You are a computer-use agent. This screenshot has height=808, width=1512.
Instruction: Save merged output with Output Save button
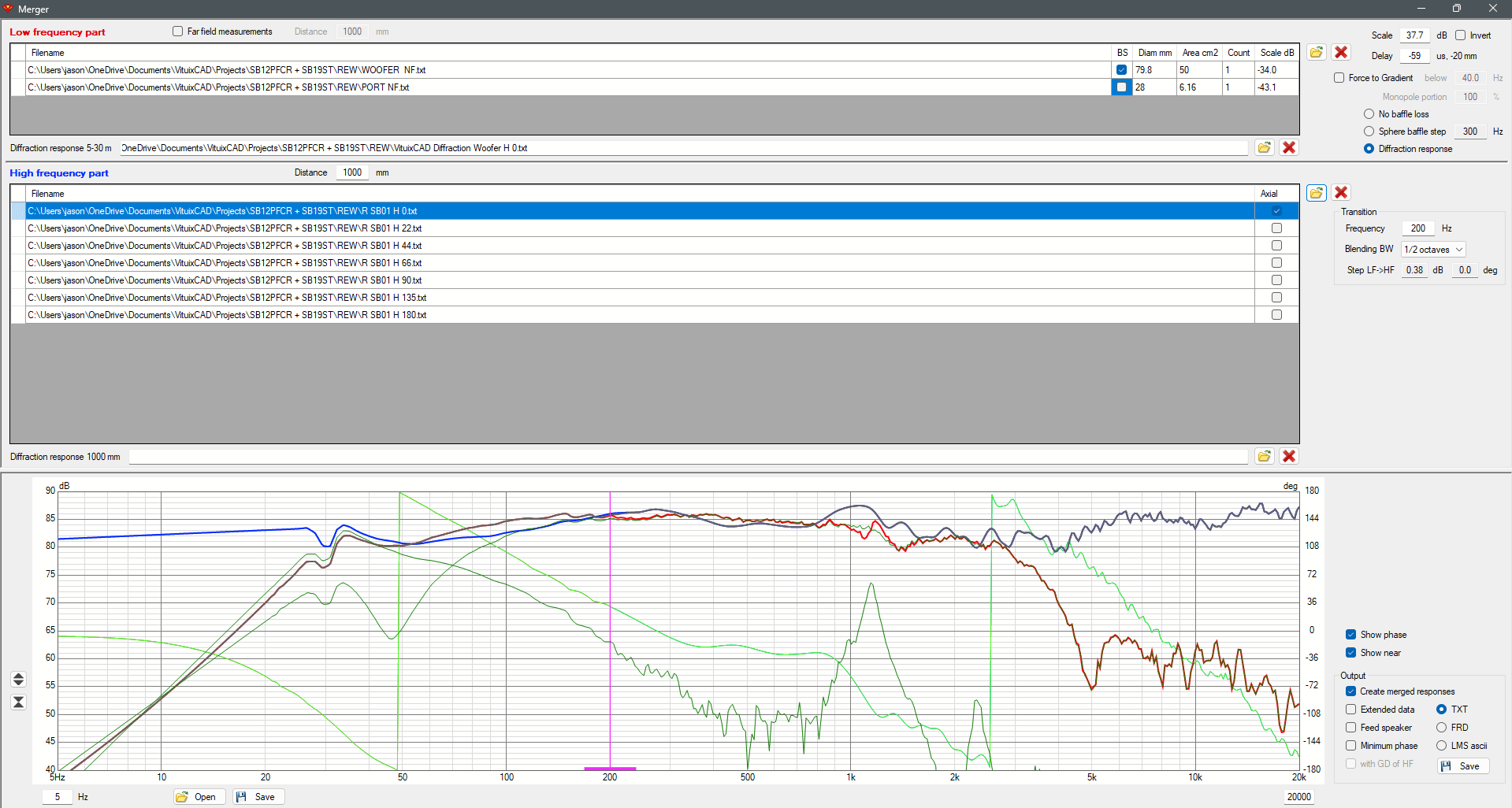[1463, 766]
